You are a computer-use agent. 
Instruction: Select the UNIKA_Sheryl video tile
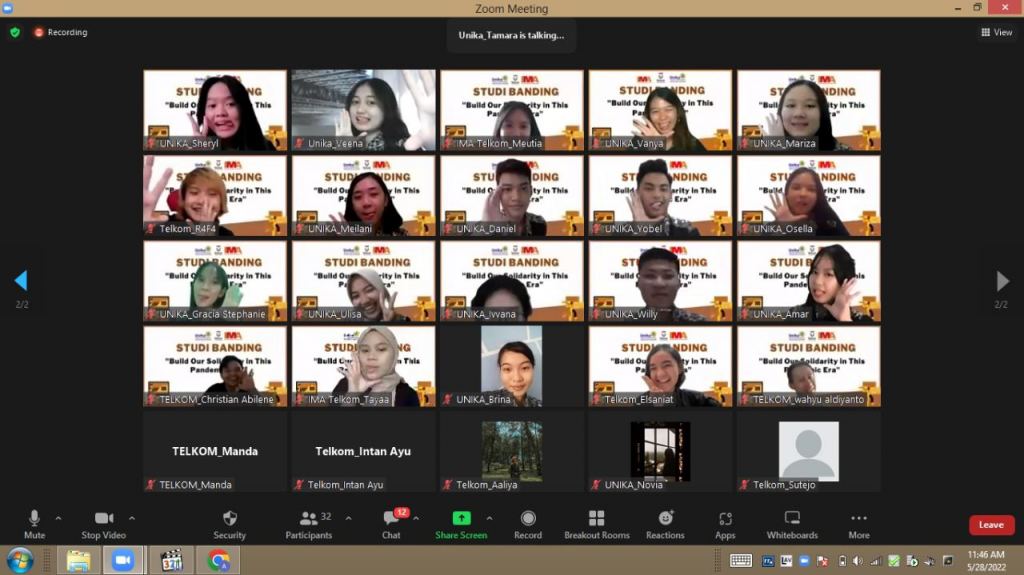[215, 110]
